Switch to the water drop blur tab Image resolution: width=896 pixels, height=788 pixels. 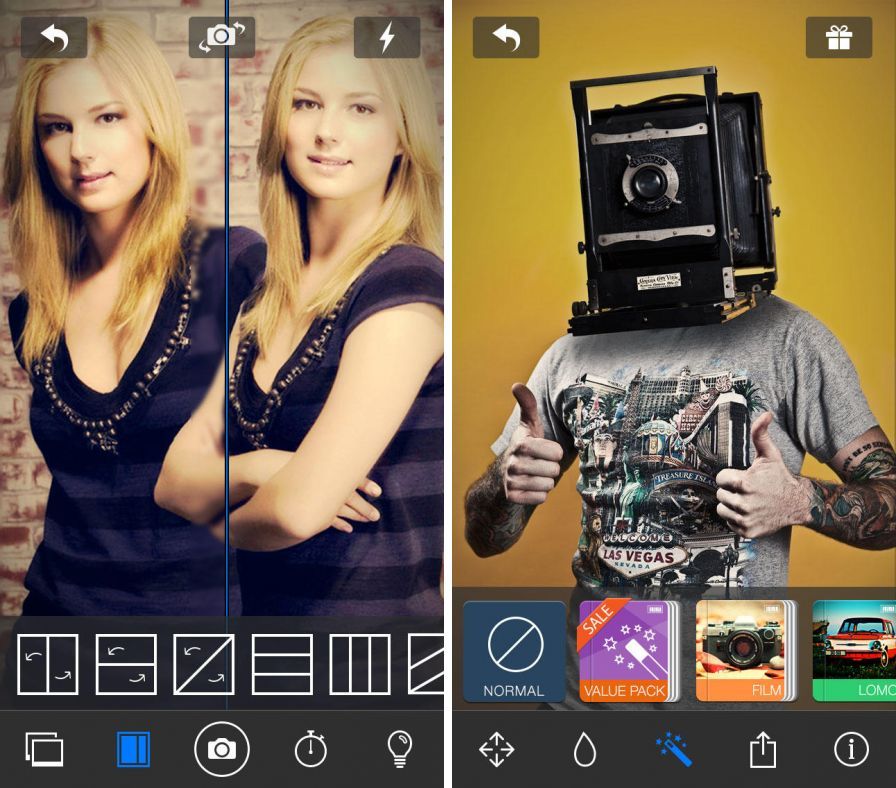(585, 748)
